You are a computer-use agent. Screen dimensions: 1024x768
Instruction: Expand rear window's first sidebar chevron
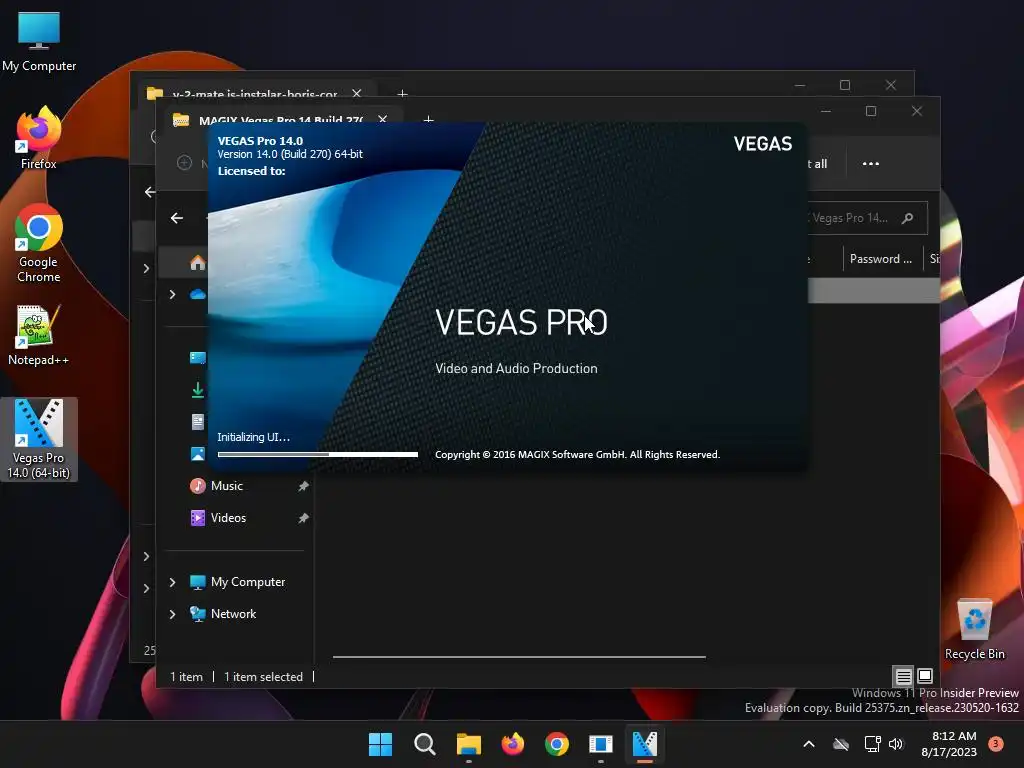coord(146,268)
